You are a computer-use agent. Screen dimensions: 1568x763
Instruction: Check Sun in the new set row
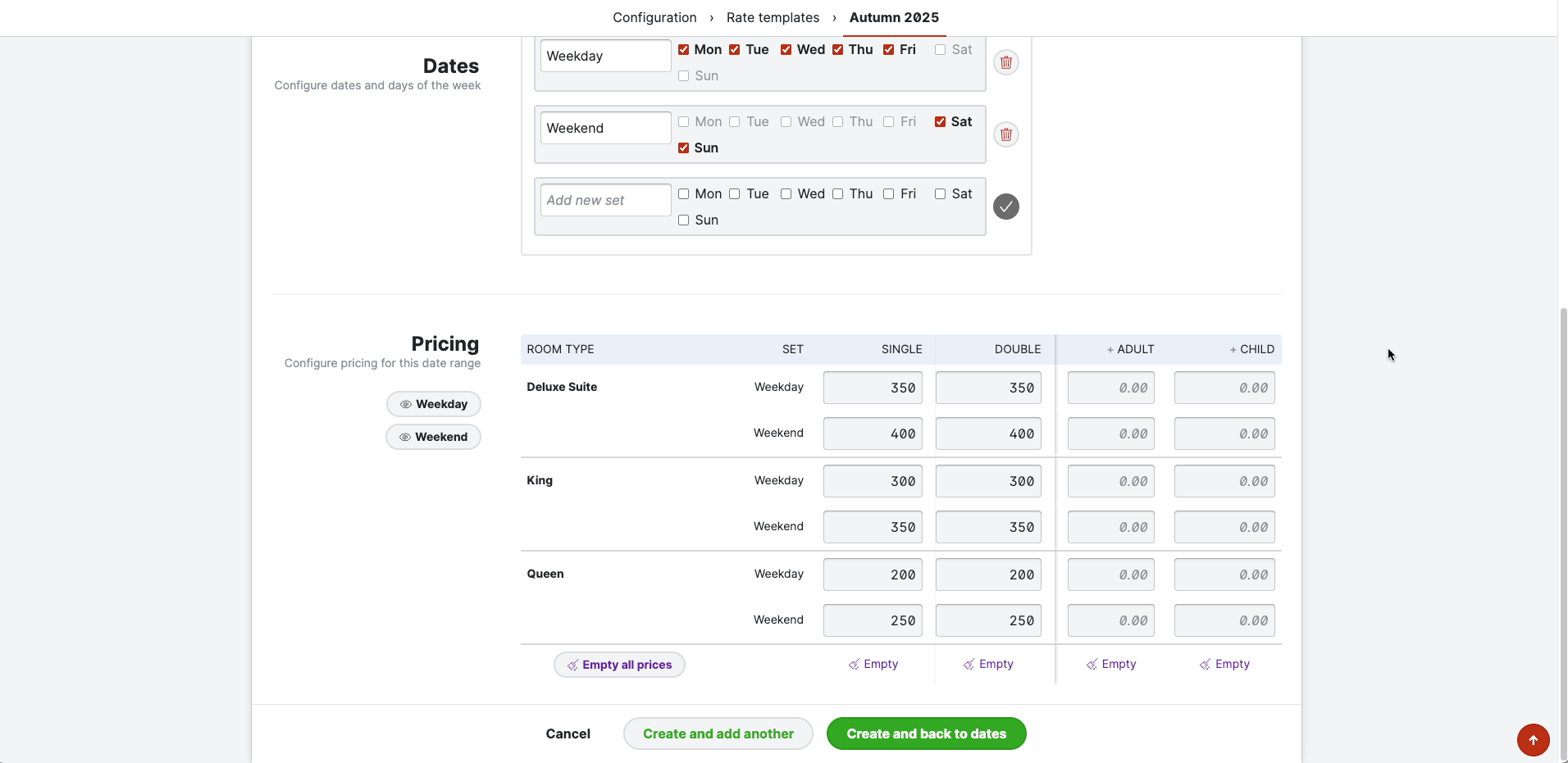(684, 220)
